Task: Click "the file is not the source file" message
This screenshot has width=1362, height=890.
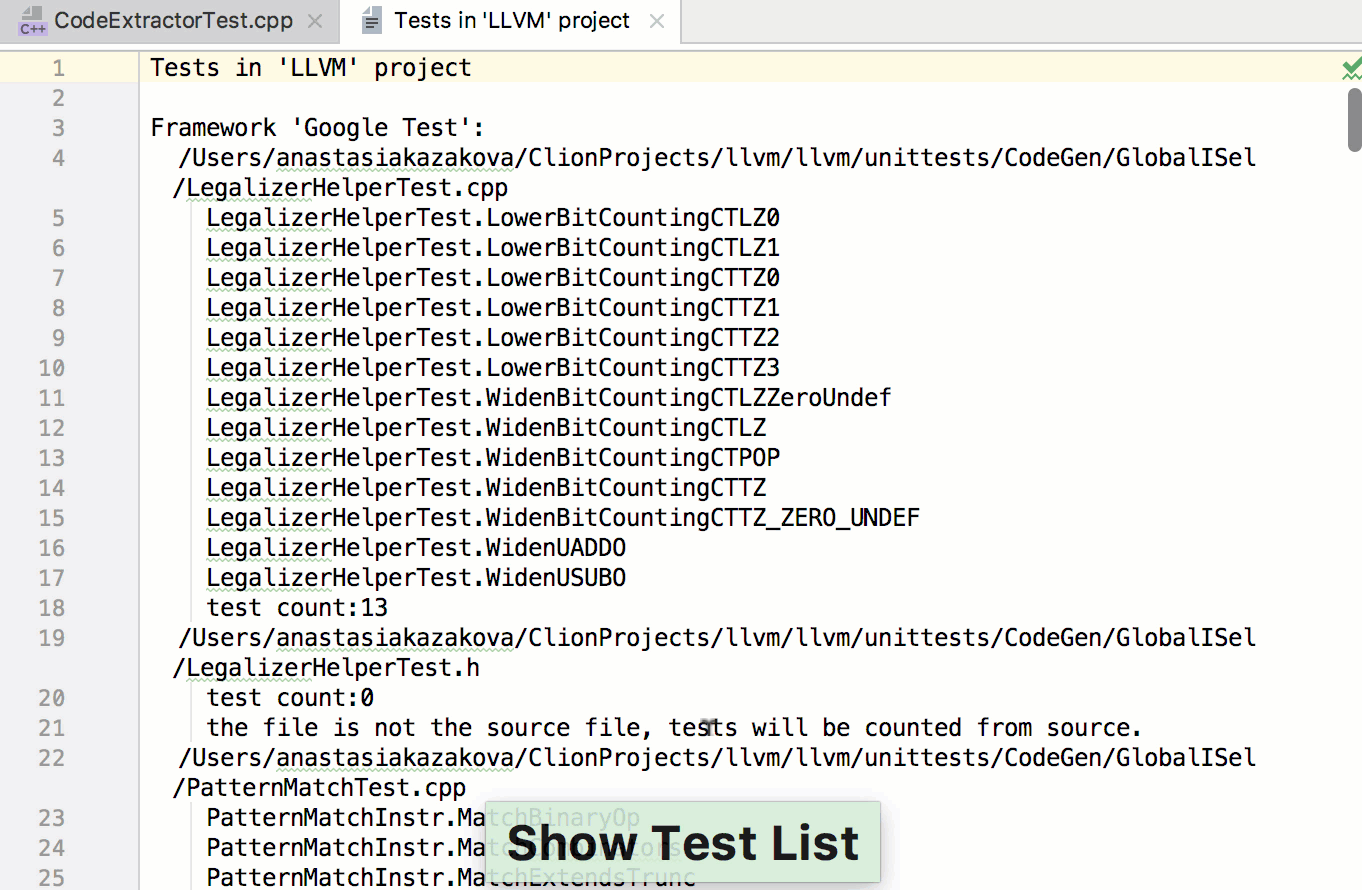Action: tap(674, 728)
